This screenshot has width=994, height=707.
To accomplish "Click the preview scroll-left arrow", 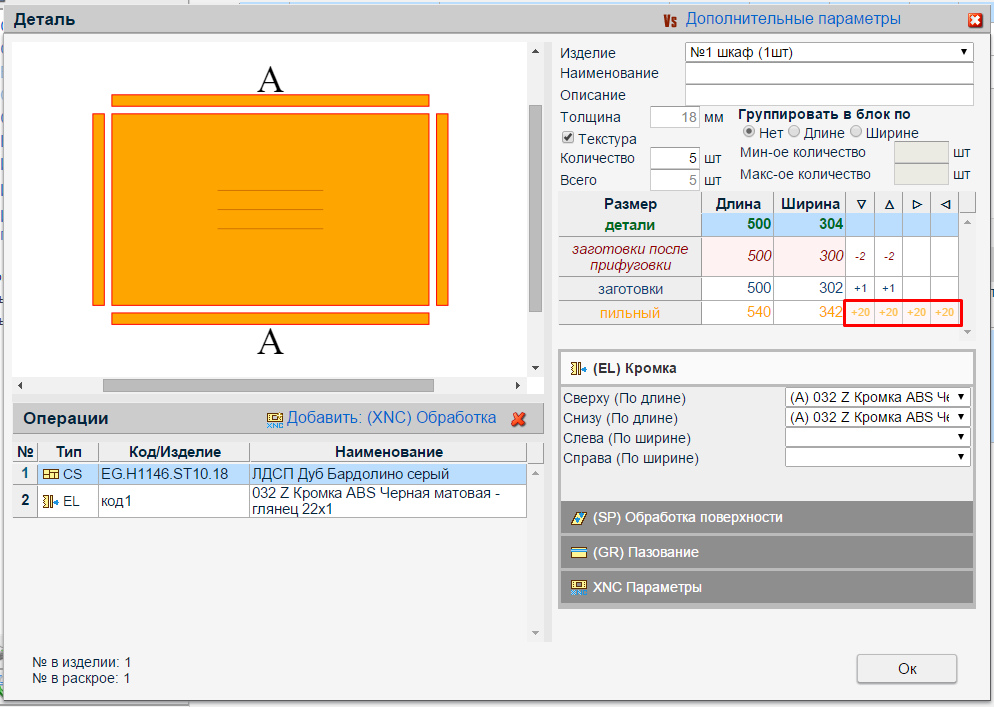I will tap(20, 386).
